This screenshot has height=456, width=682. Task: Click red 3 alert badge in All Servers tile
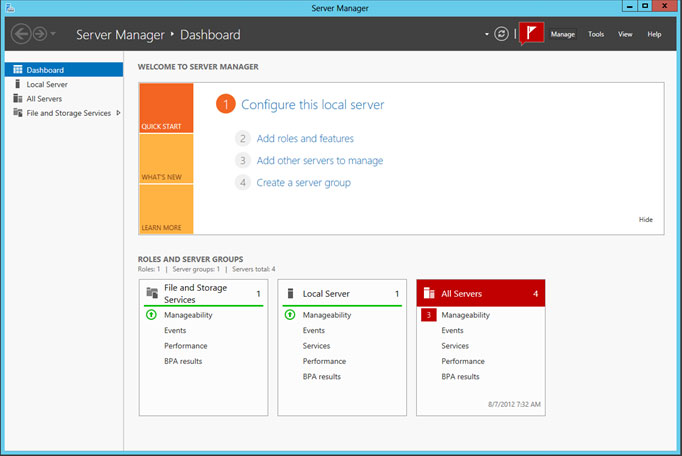[428, 315]
